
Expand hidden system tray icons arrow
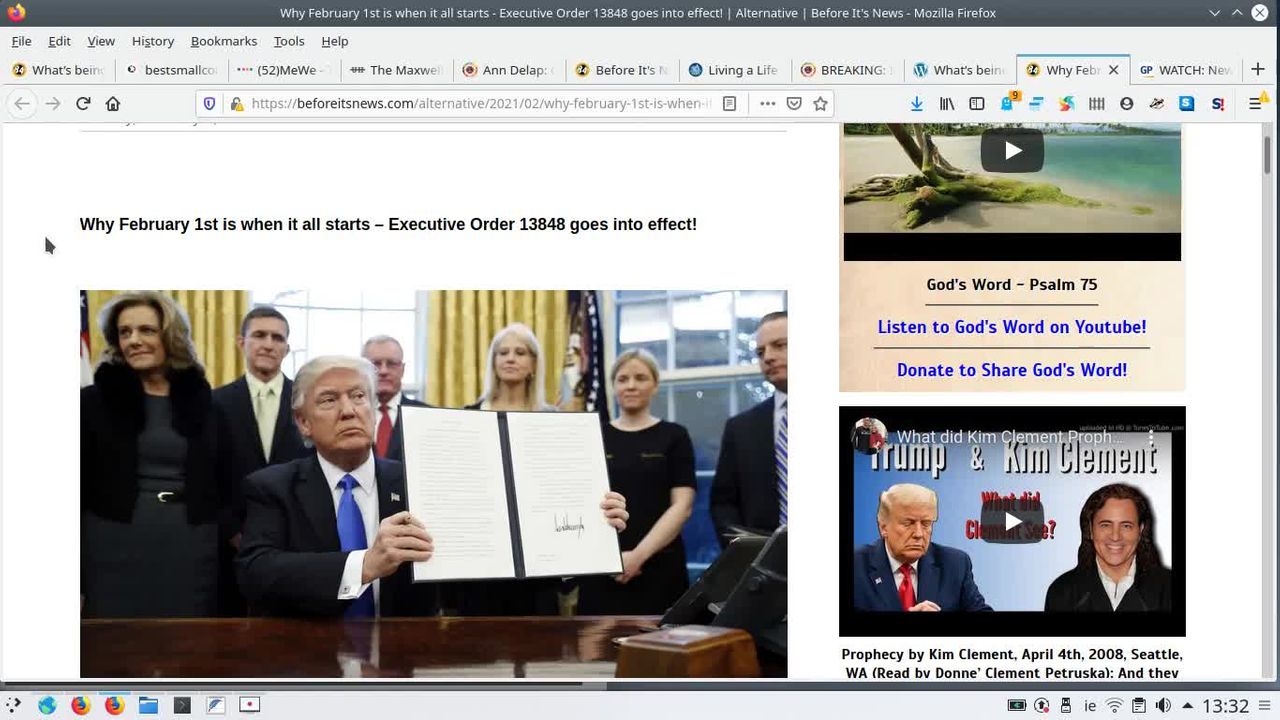coord(1187,706)
